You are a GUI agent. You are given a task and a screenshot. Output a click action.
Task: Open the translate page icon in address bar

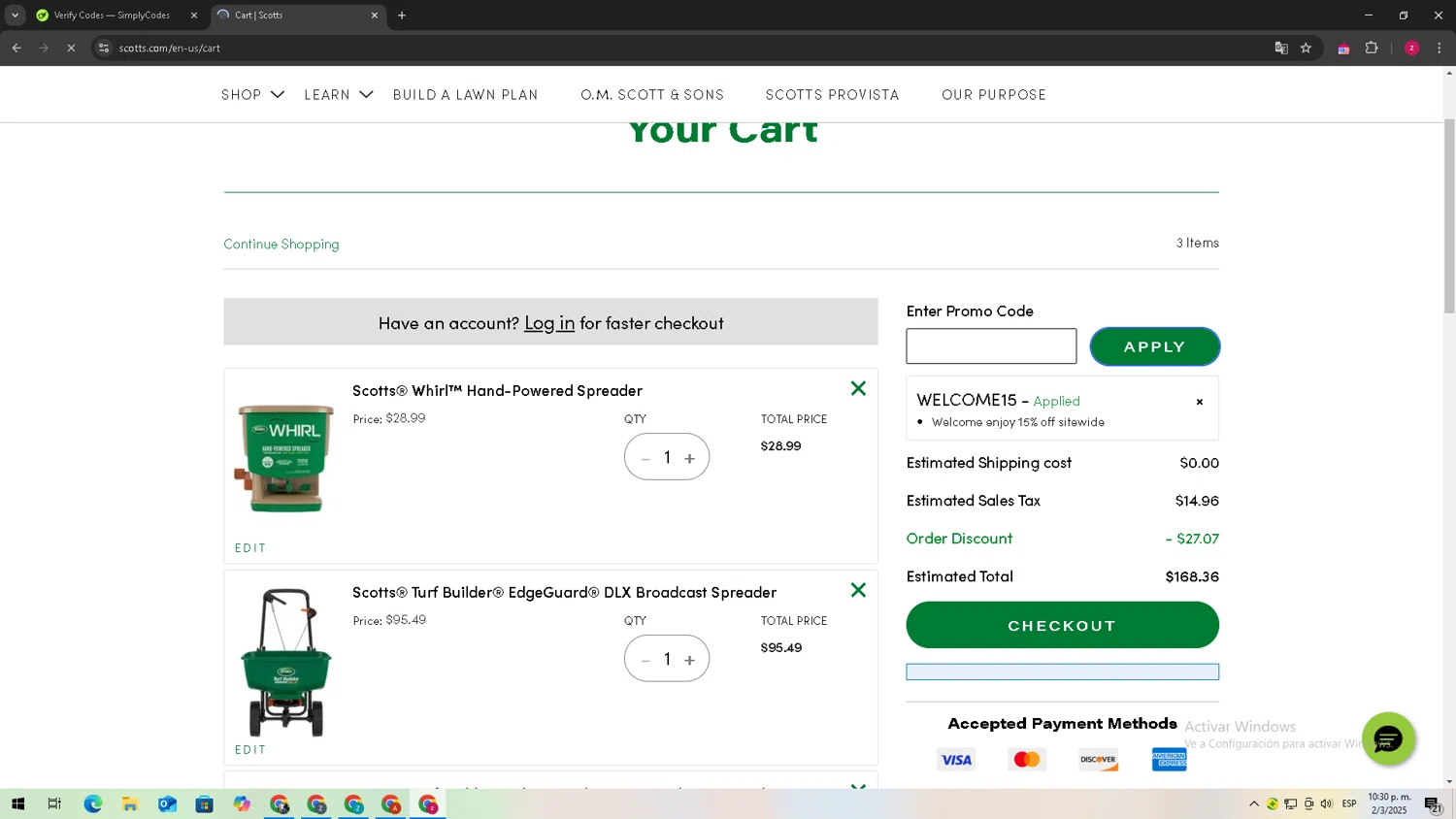1281,48
